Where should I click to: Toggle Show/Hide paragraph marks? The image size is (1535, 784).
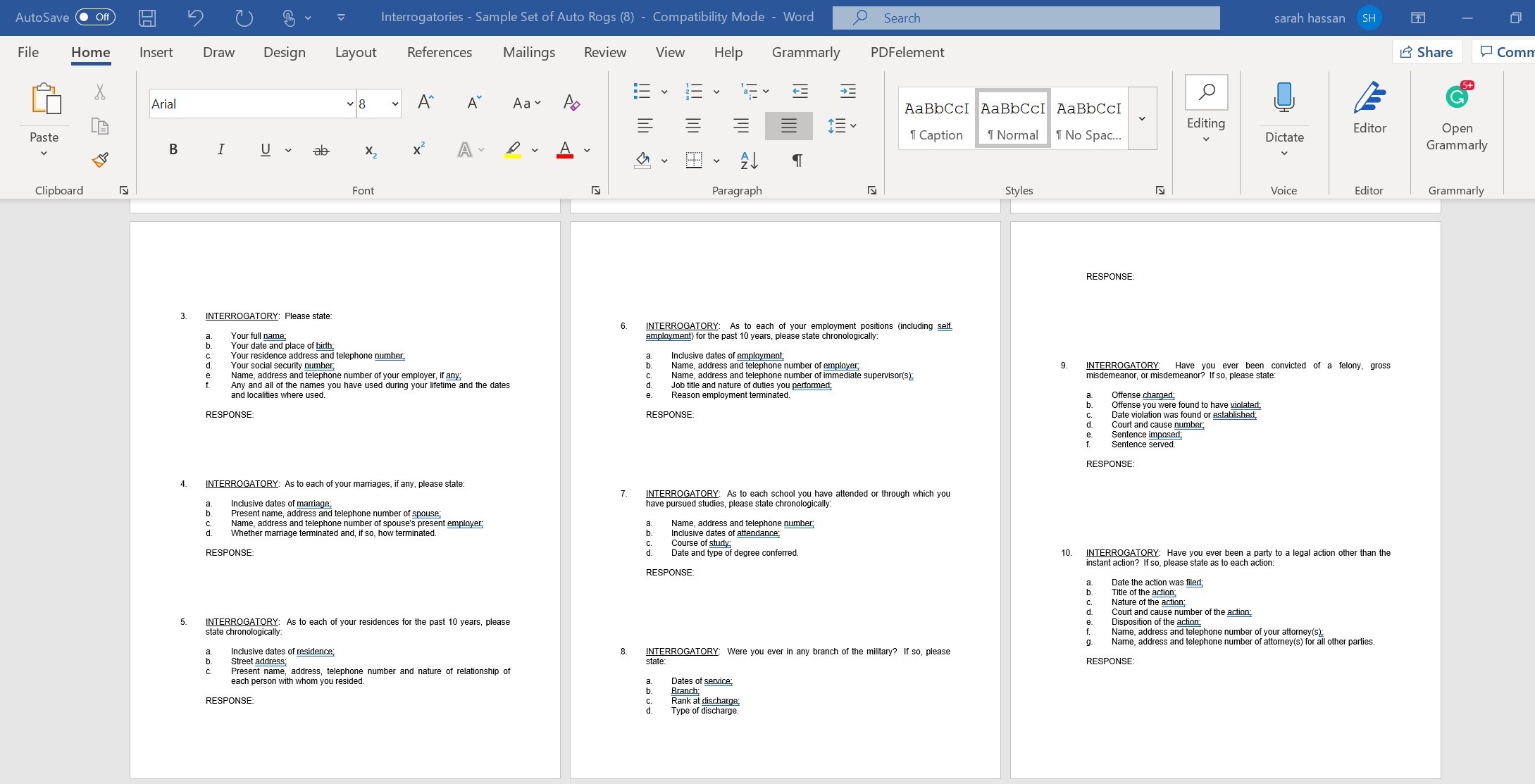[x=797, y=161]
